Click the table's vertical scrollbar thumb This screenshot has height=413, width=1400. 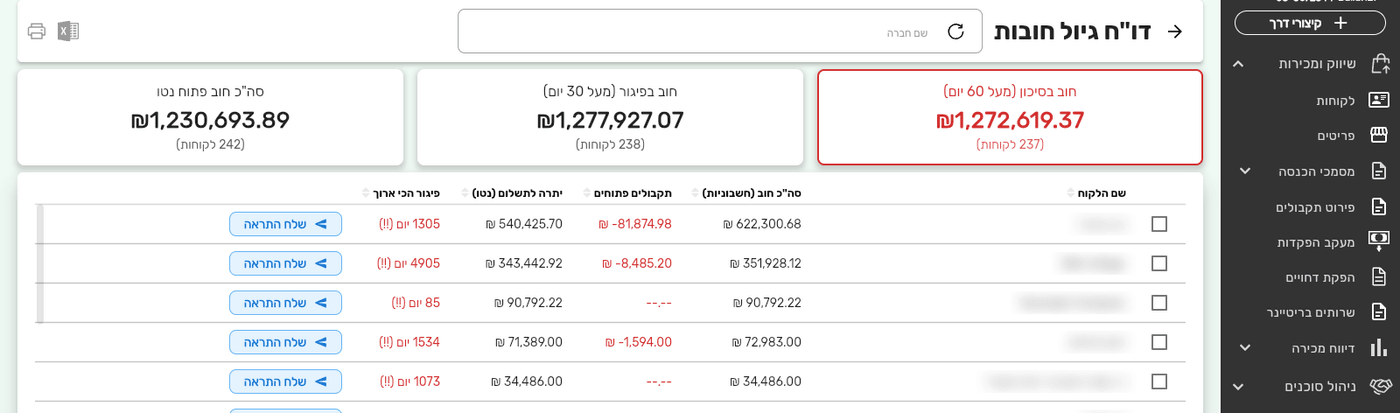click(x=40, y=264)
